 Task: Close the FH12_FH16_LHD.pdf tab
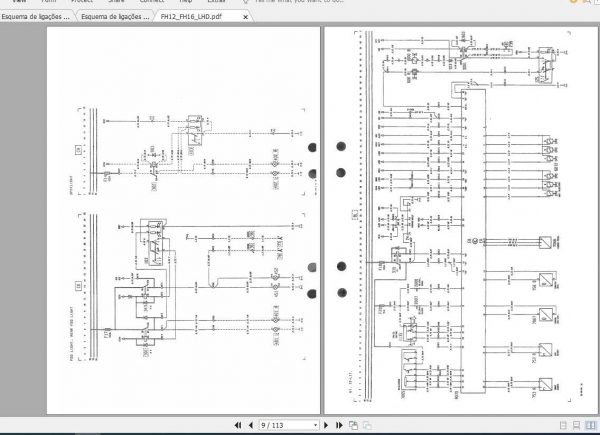246,17
